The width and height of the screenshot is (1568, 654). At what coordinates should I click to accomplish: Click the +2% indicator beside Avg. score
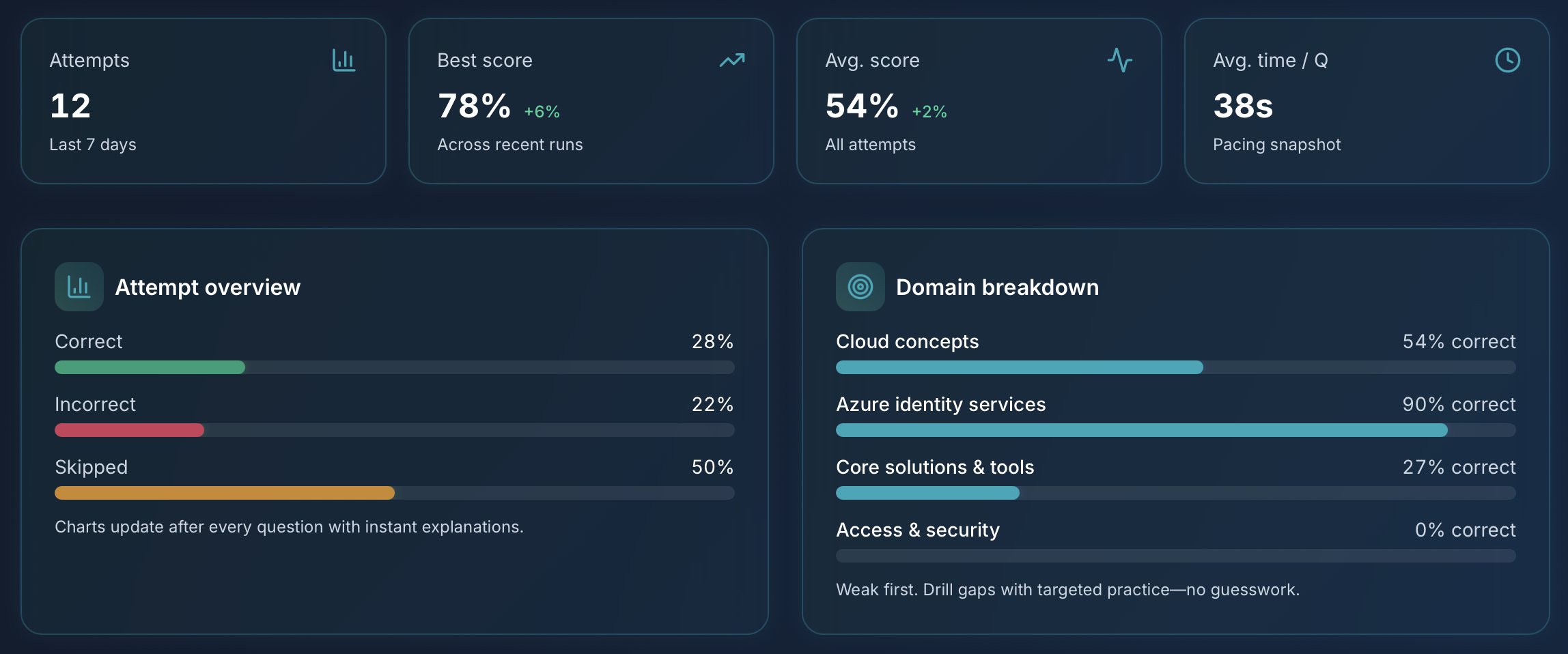click(x=929, y=110)
